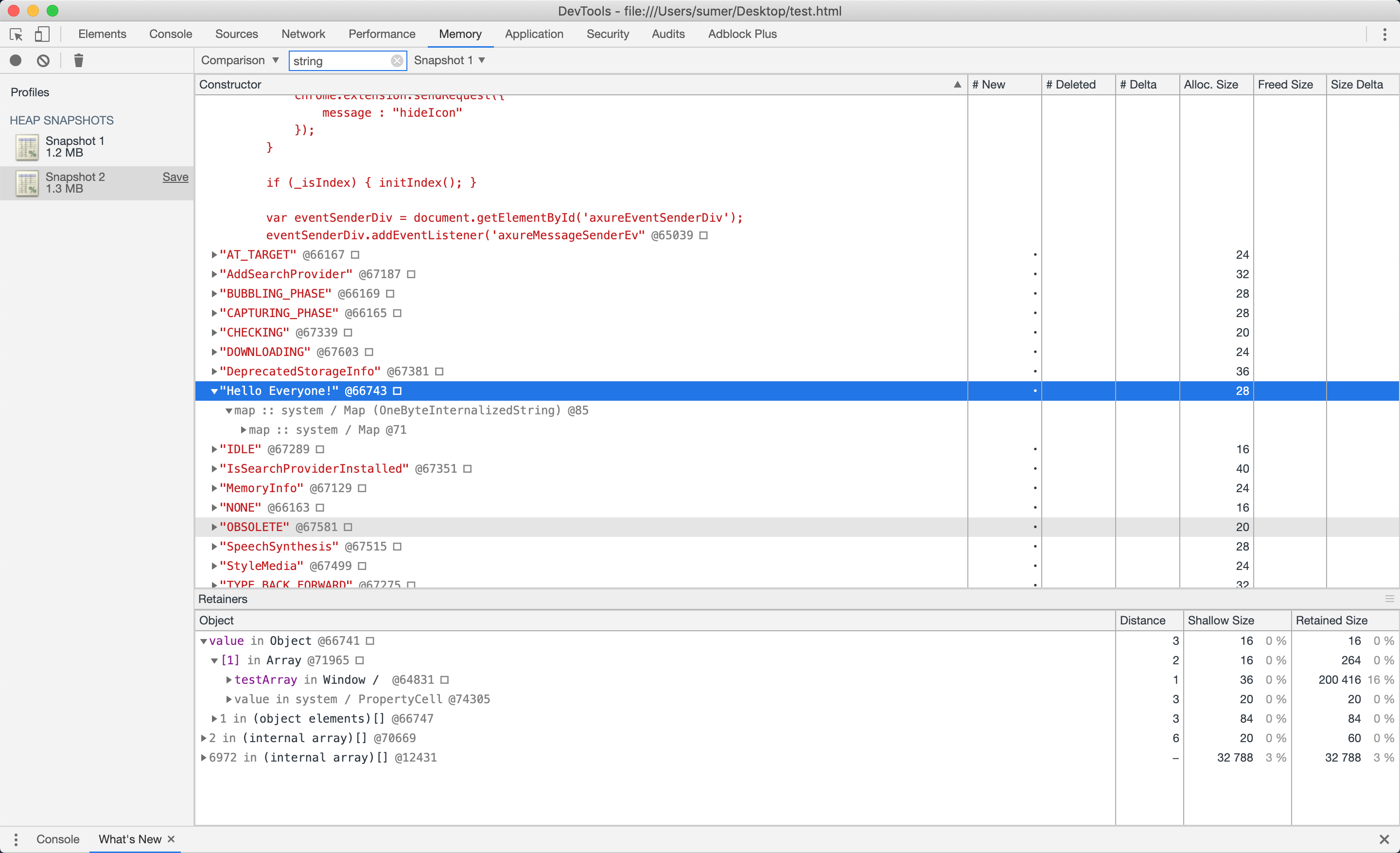
Task: Expand the "CHECKING" string entry
Action: [214, 333]
